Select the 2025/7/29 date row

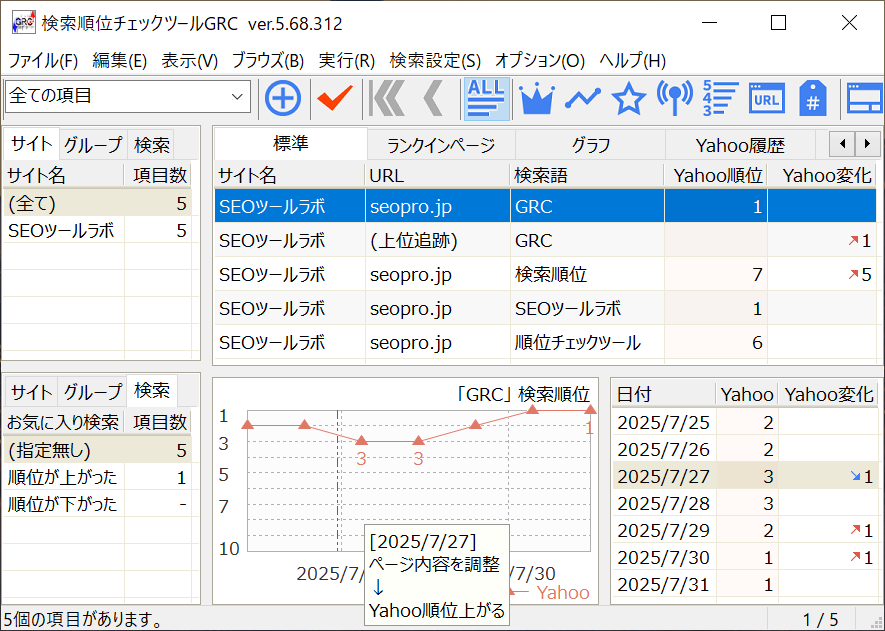coord(663,530)
